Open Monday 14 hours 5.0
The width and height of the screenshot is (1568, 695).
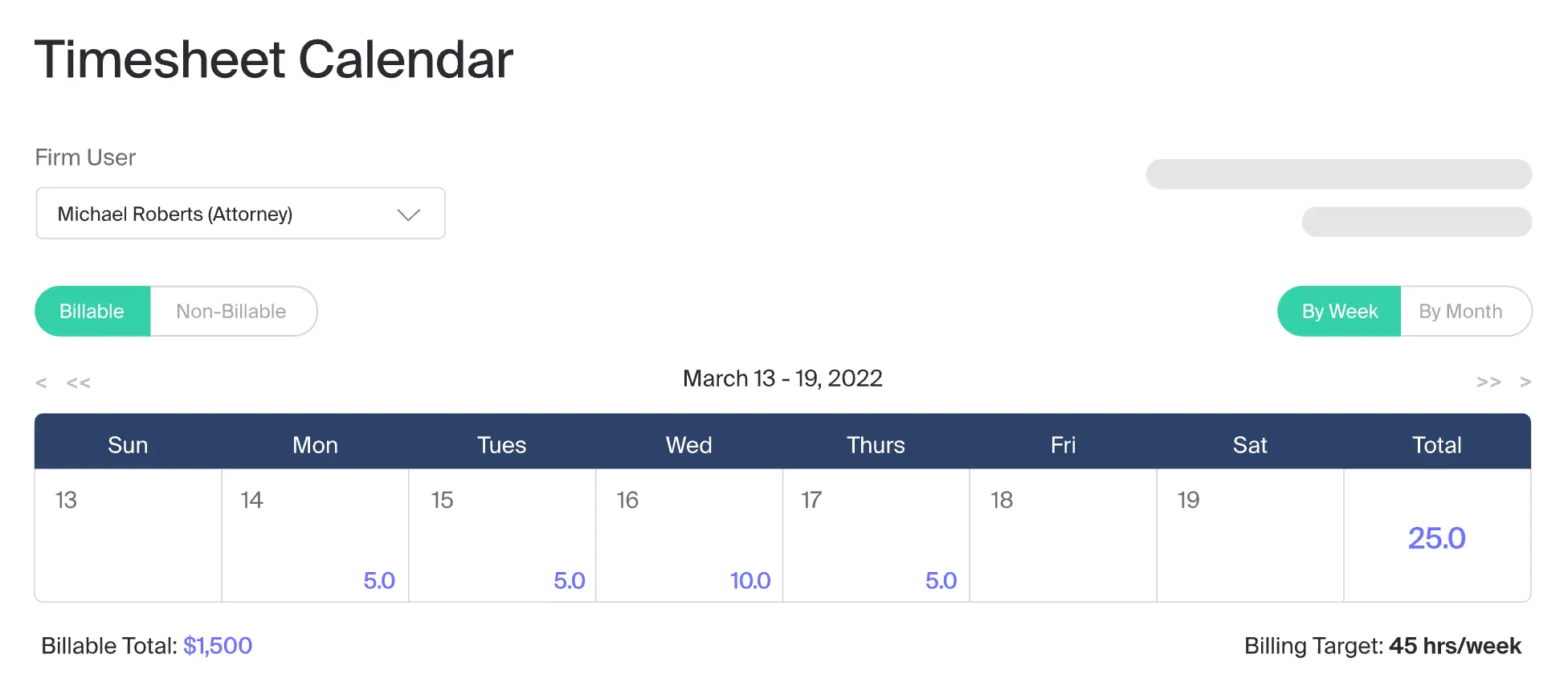(379, 581)
